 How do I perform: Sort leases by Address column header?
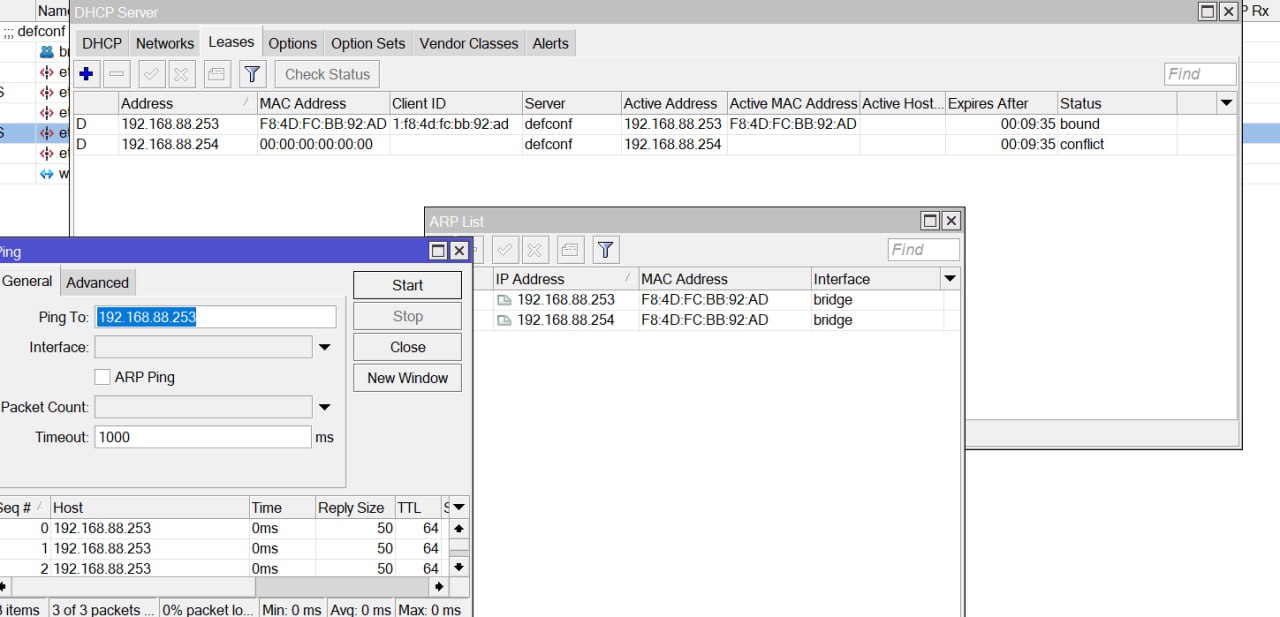point(186,103)
